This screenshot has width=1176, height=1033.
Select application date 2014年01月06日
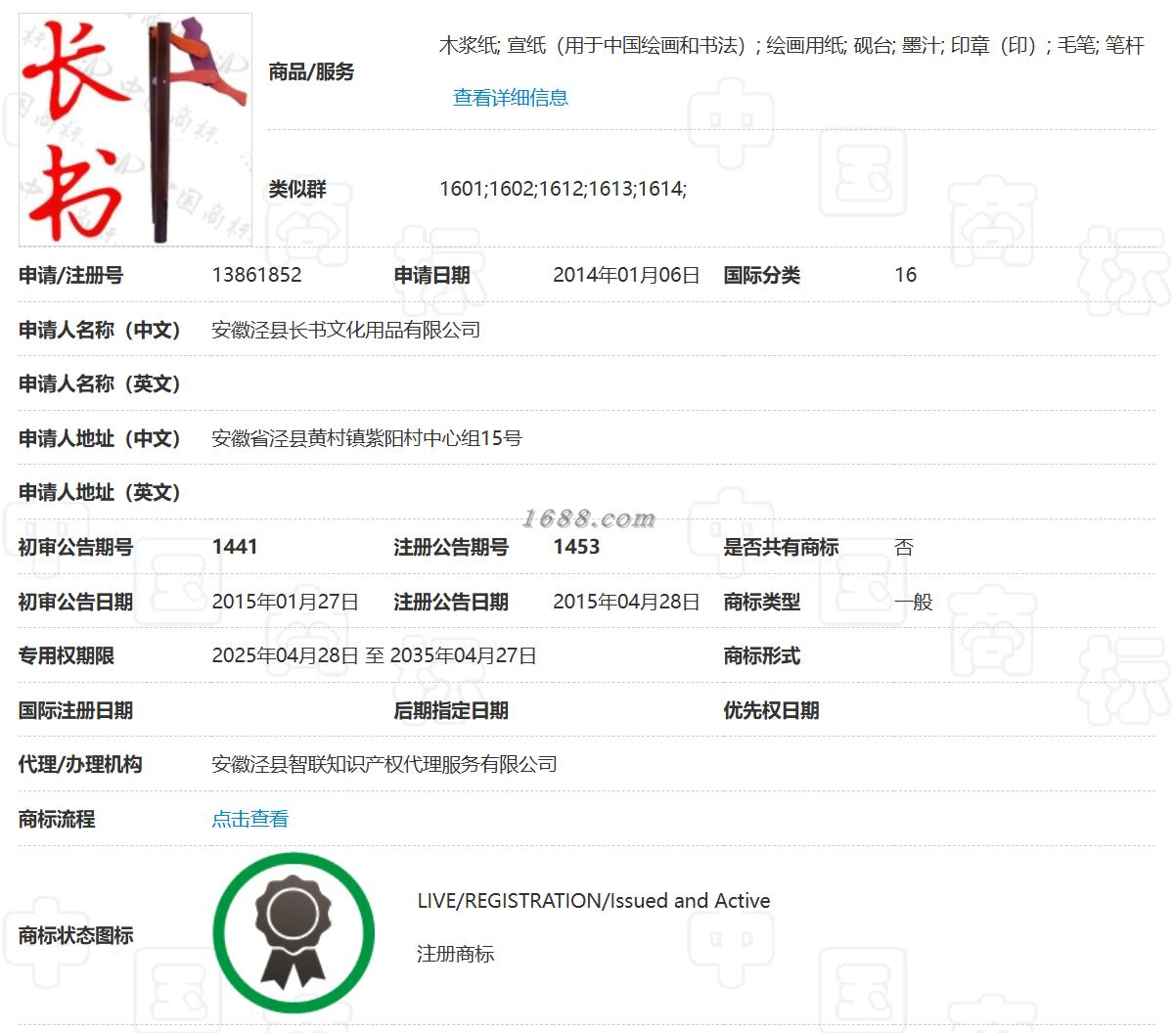point(626,275)
